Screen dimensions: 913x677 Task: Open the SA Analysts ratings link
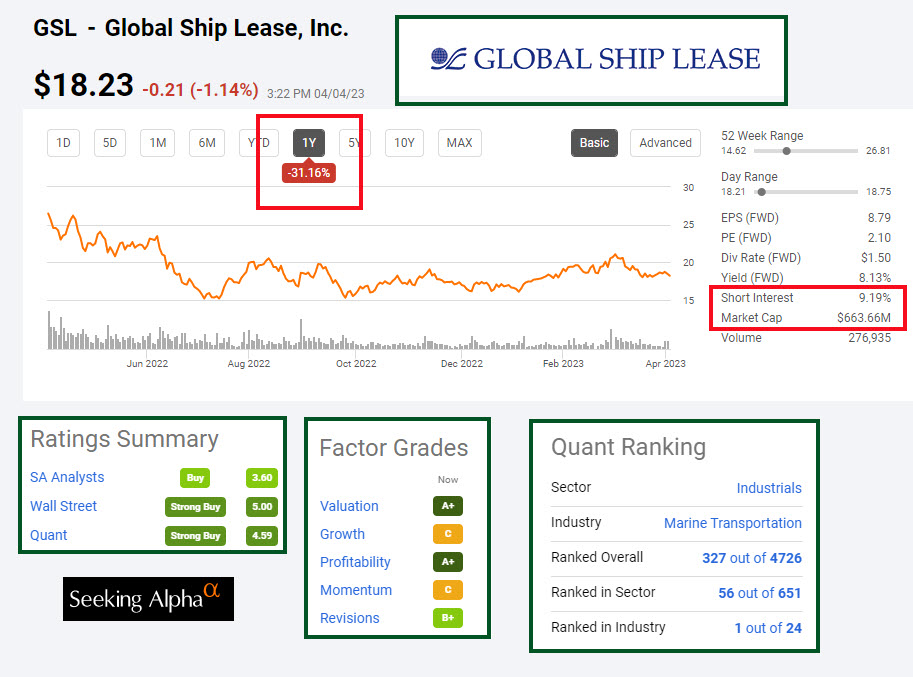coord(67,477)
